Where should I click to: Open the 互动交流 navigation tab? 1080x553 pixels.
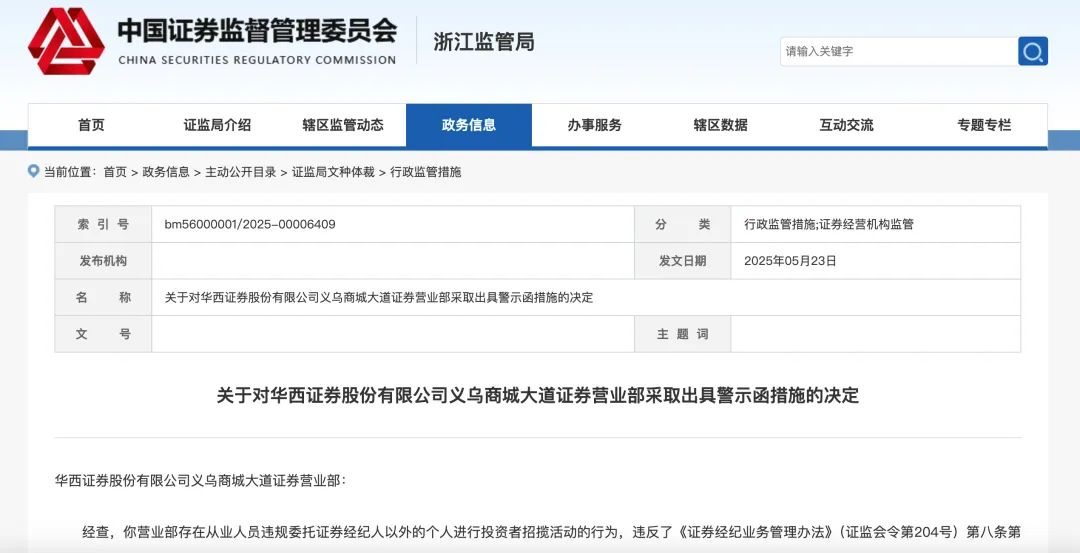pyautogui.click(x=847, y=125)
